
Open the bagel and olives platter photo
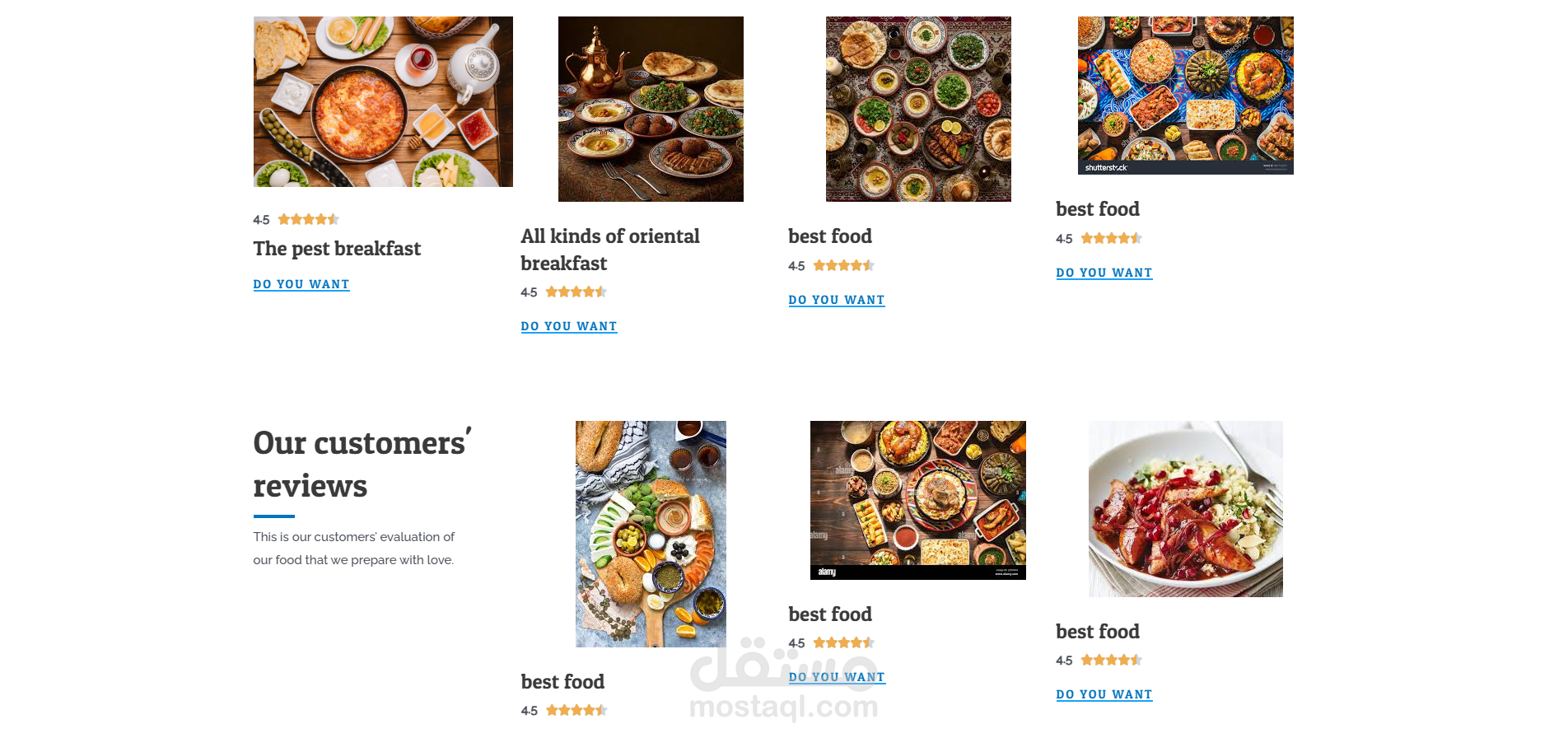(651, 534)
